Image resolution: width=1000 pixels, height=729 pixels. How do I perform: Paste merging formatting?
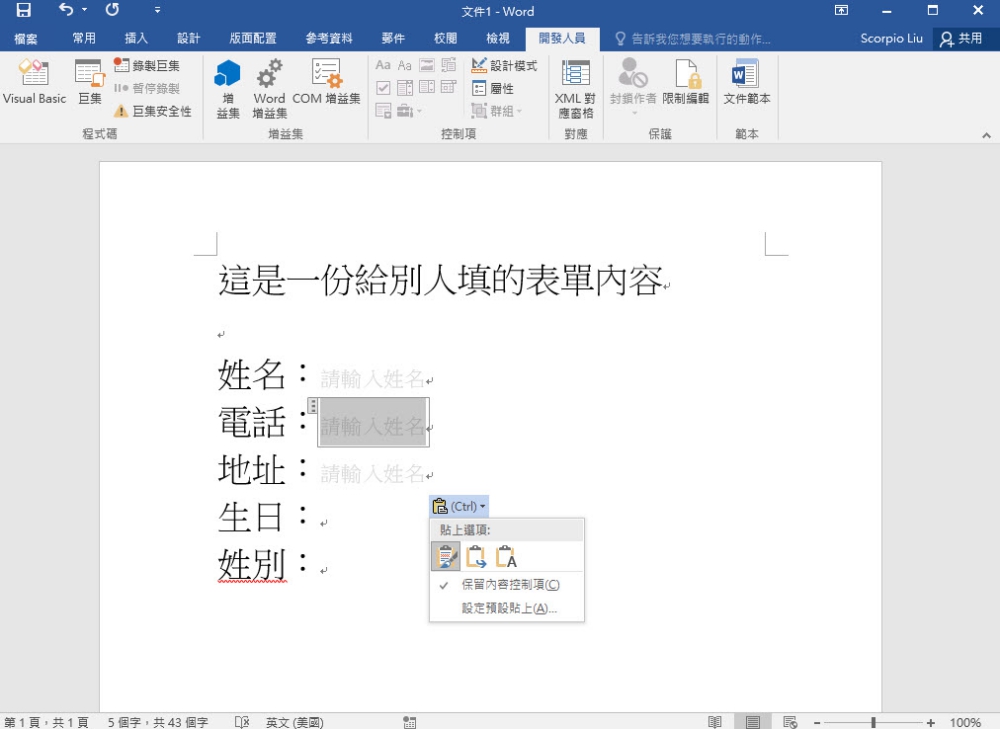point(476,556)
